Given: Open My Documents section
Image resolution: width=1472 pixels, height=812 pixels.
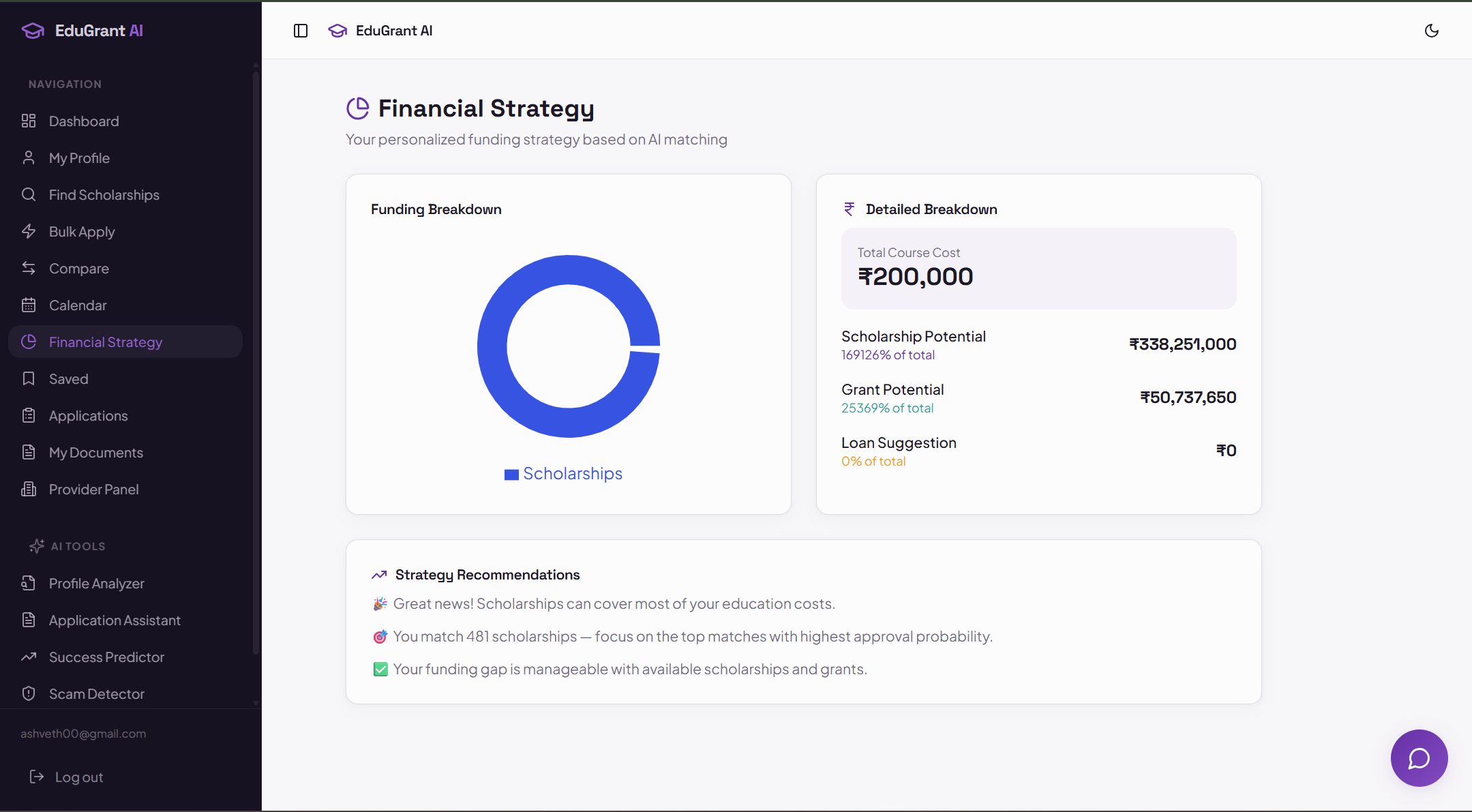Looking at the screenshot, I should click(95, 453).
